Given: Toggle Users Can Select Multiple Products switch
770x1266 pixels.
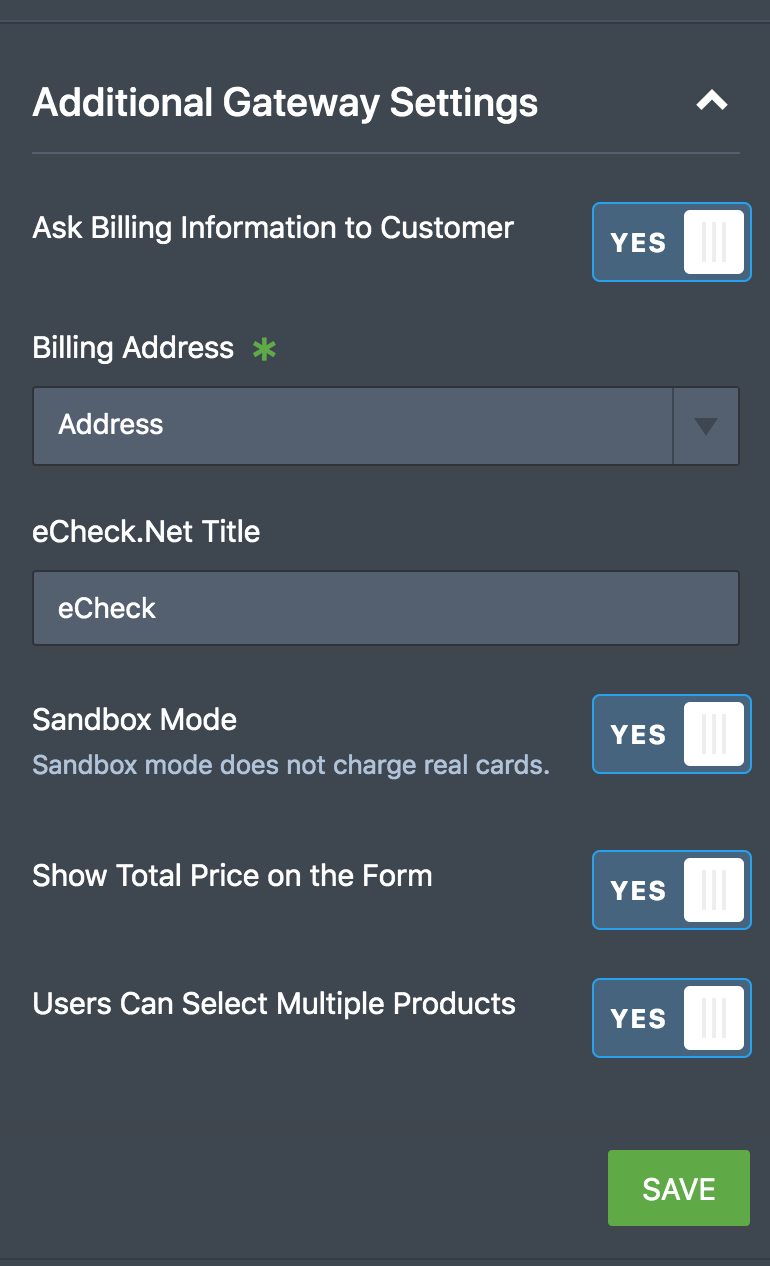Looking at the screenshot, I should pos(672,1018).
